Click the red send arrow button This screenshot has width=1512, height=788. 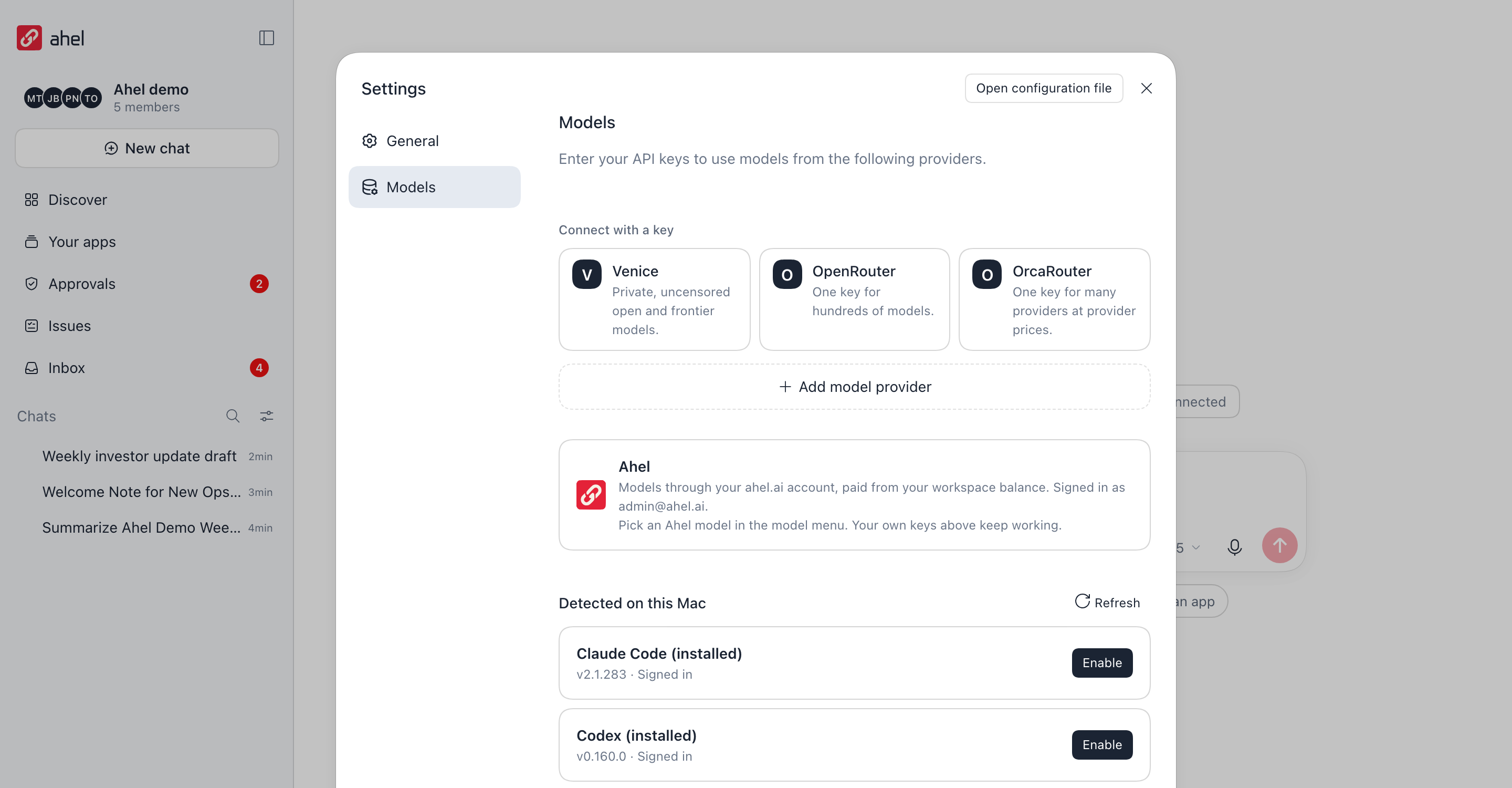(1279, 545)
